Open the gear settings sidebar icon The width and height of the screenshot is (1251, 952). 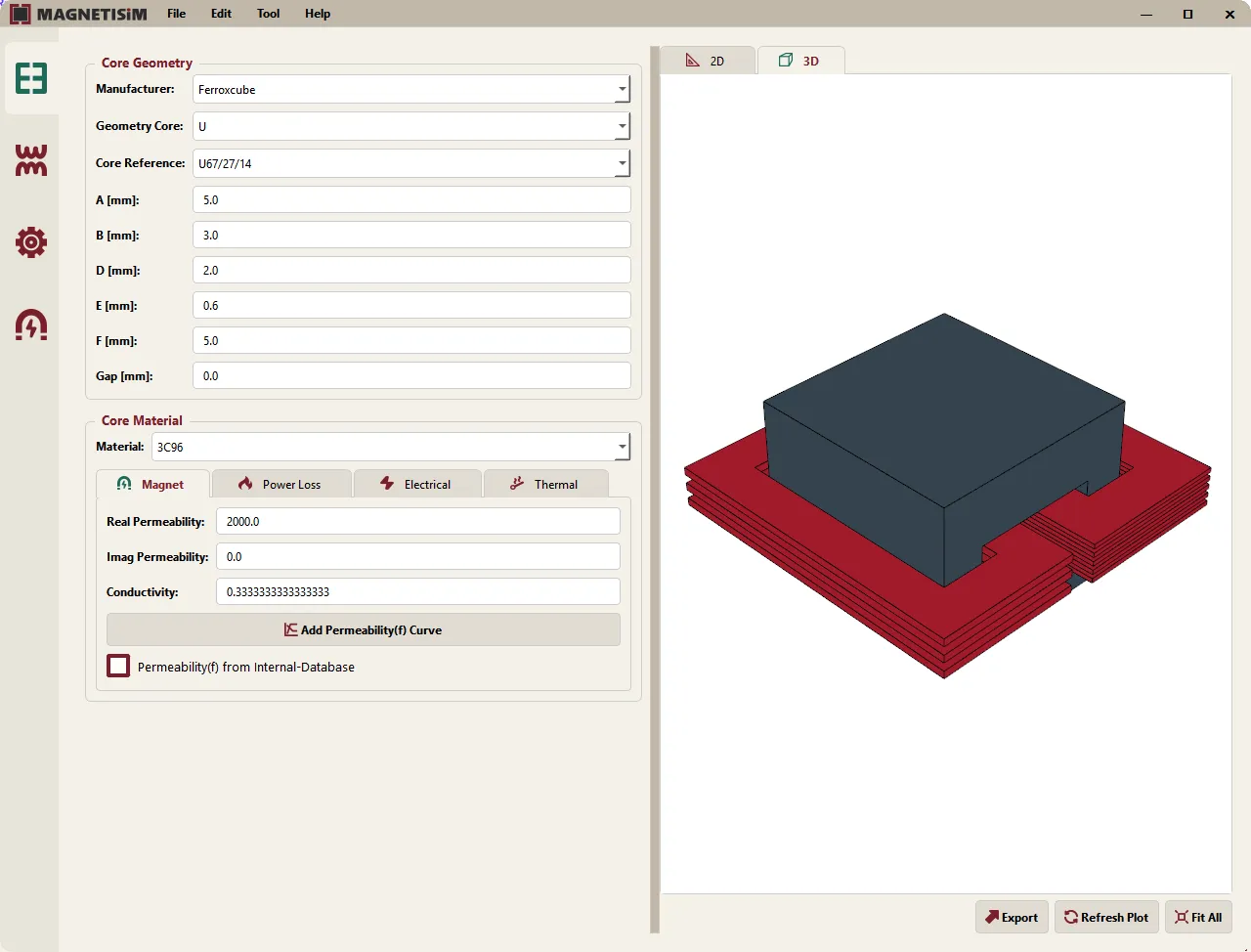click(31, 242)
